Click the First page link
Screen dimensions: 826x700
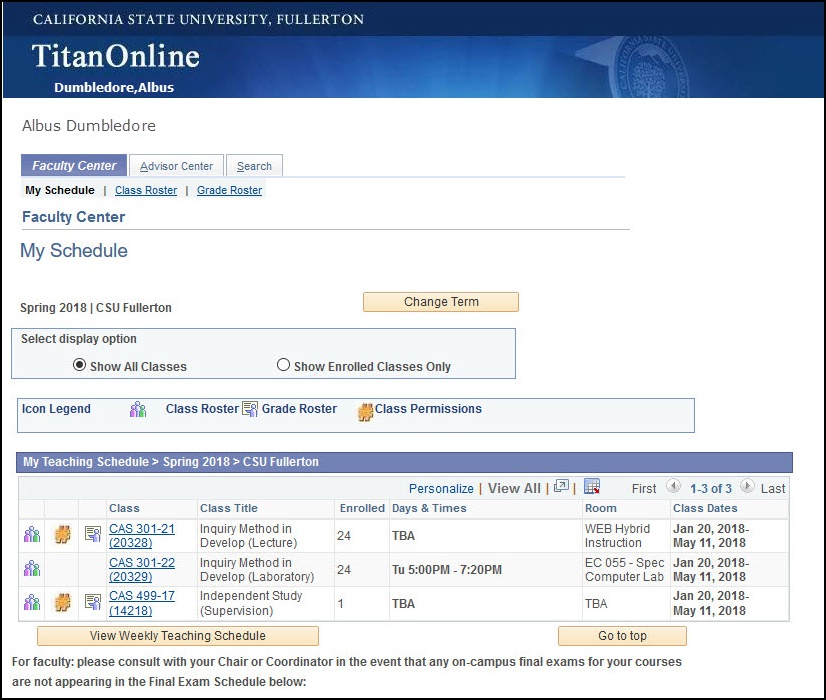tap(644, 489)
